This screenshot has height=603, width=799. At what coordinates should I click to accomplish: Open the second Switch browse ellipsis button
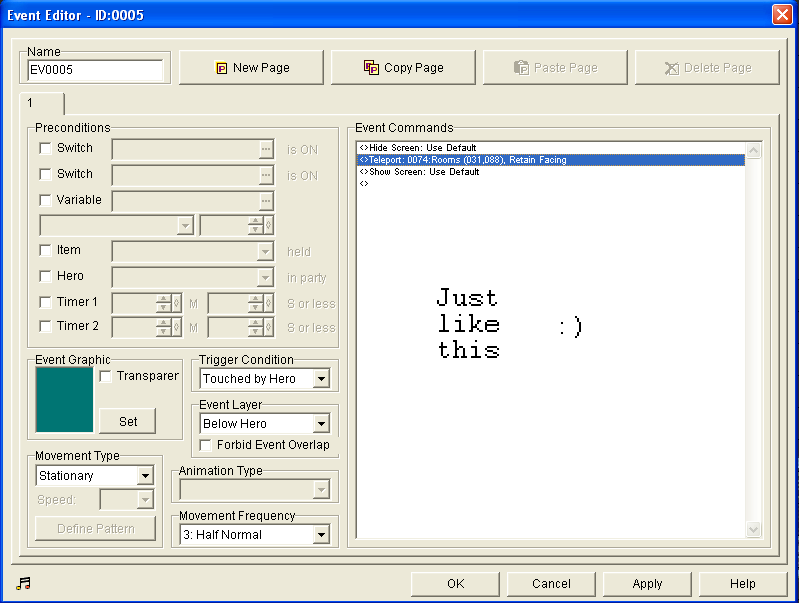coord(266,176)
